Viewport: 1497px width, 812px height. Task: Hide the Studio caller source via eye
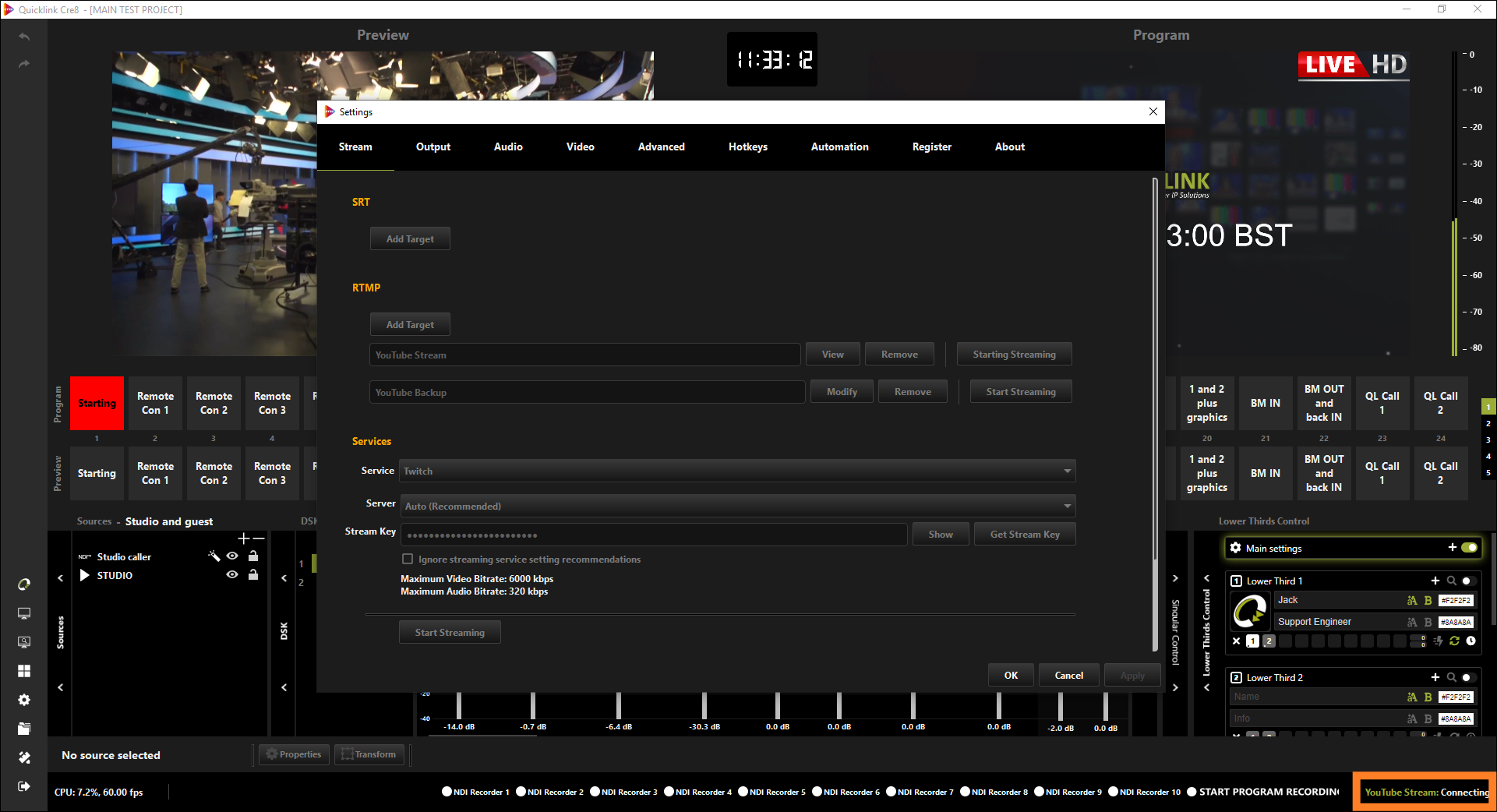point(232,556)
